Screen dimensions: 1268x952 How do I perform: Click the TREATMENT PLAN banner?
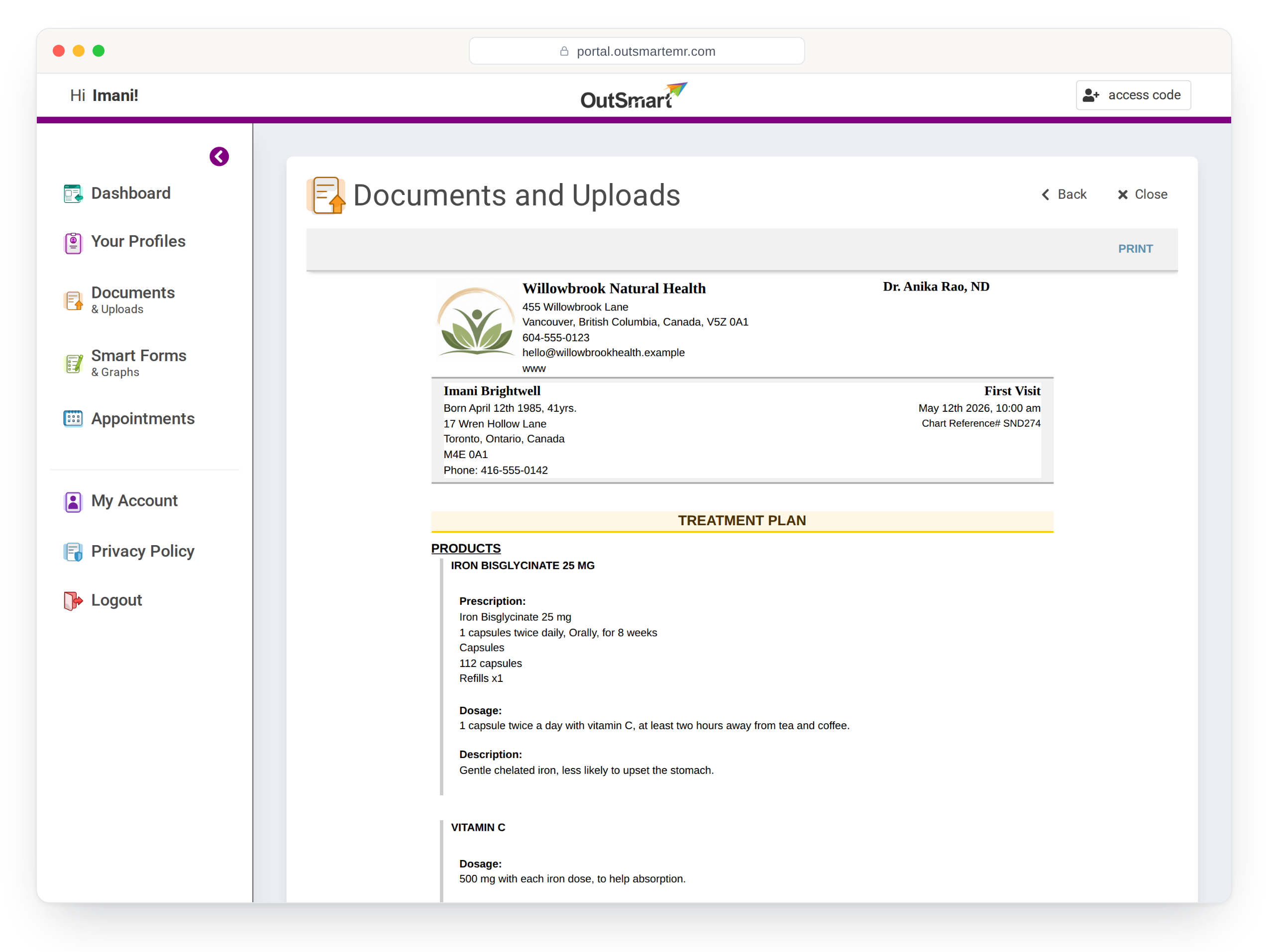pyautogui.click(x=742, y=521)
